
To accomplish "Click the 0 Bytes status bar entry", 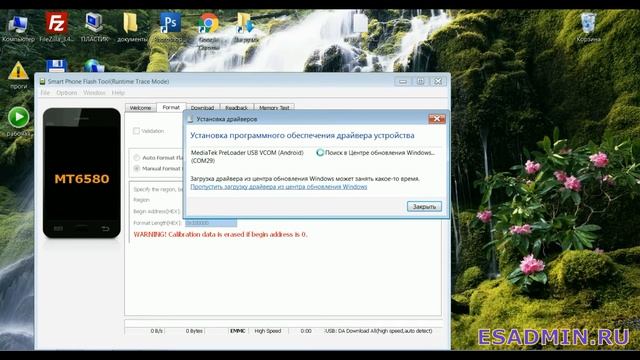I will coord(194,331).
